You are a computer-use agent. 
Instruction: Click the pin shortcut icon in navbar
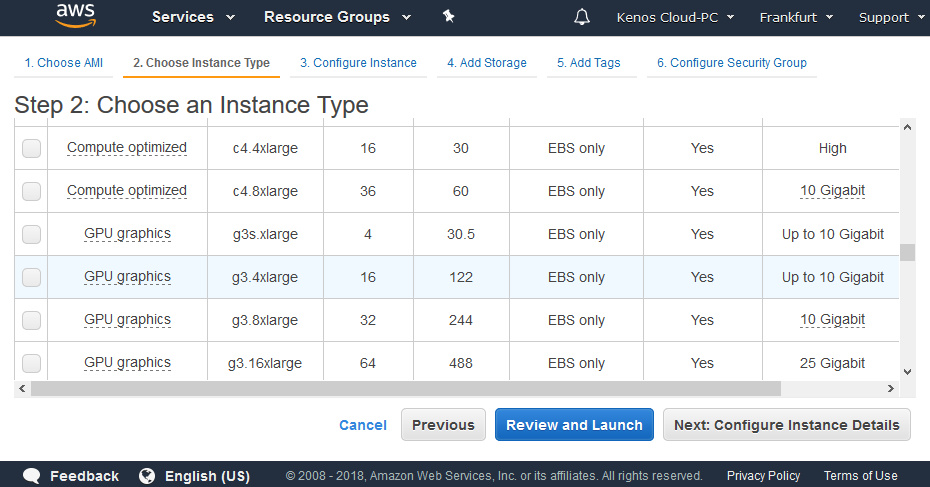tap(448, 17)
